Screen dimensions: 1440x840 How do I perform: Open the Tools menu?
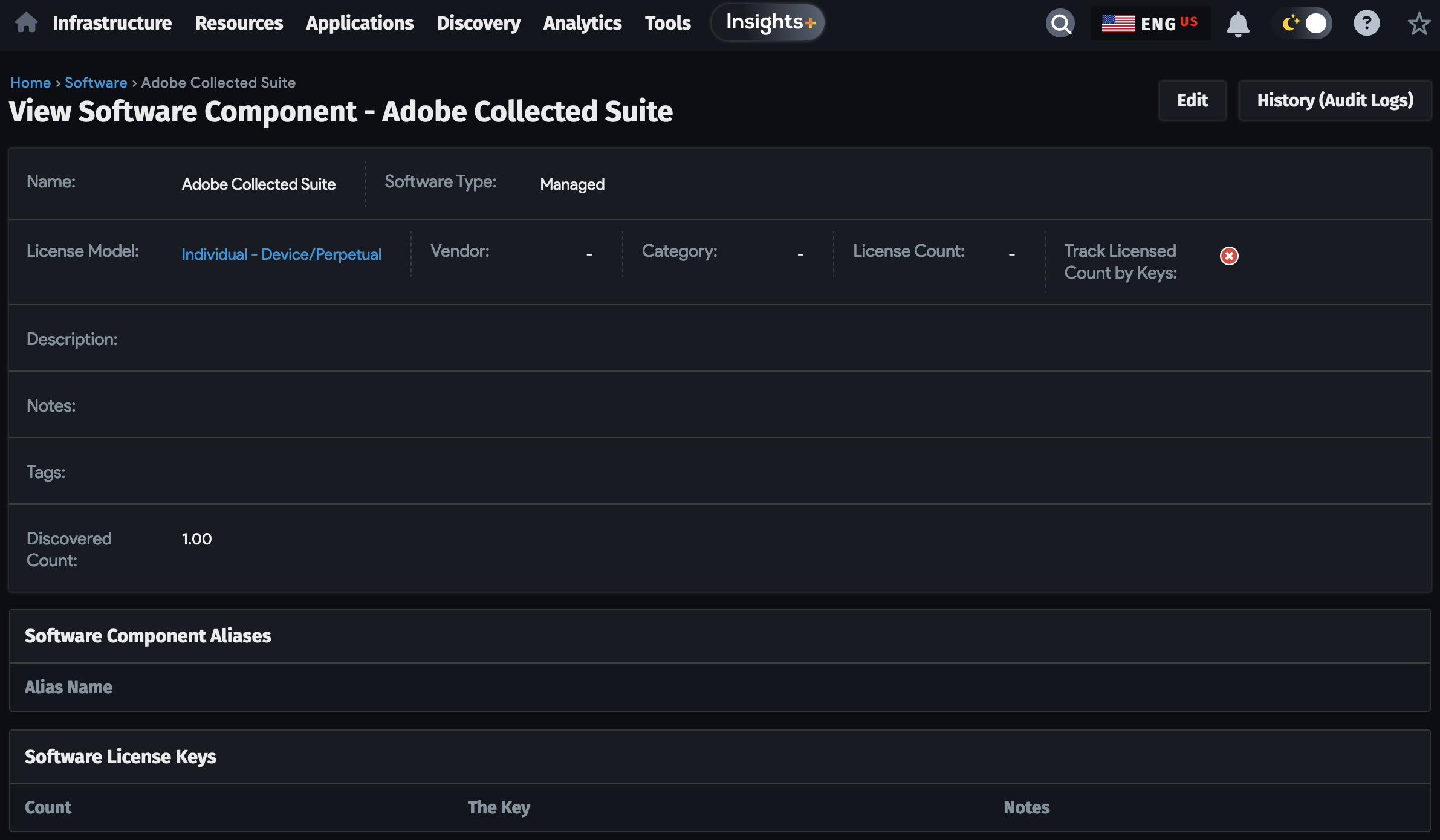[x=667, y=23]
